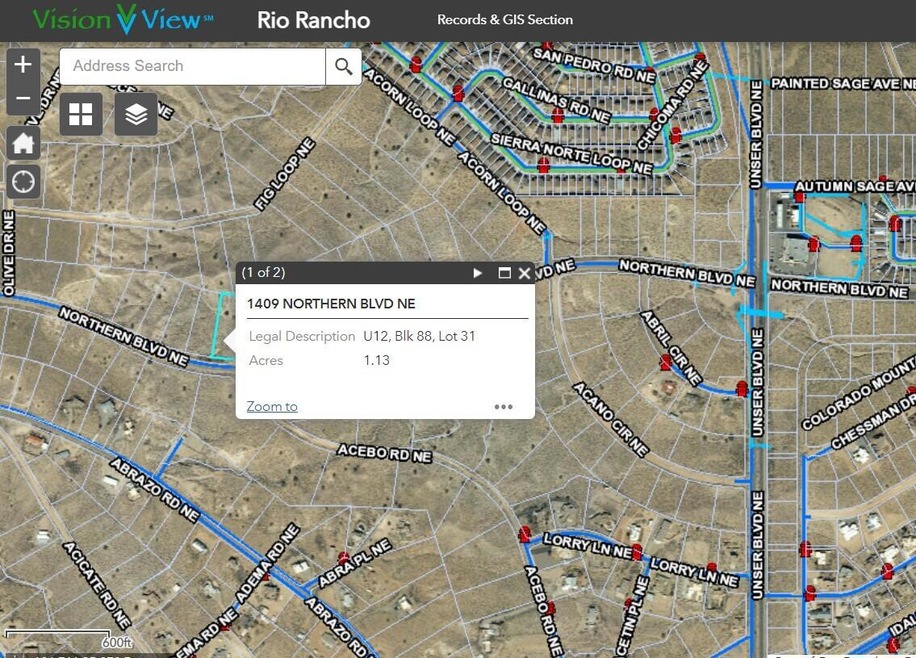This screenshot has height=658, width=916.
Task: Open popup more options ellipsis
Action: coord(503,407)
